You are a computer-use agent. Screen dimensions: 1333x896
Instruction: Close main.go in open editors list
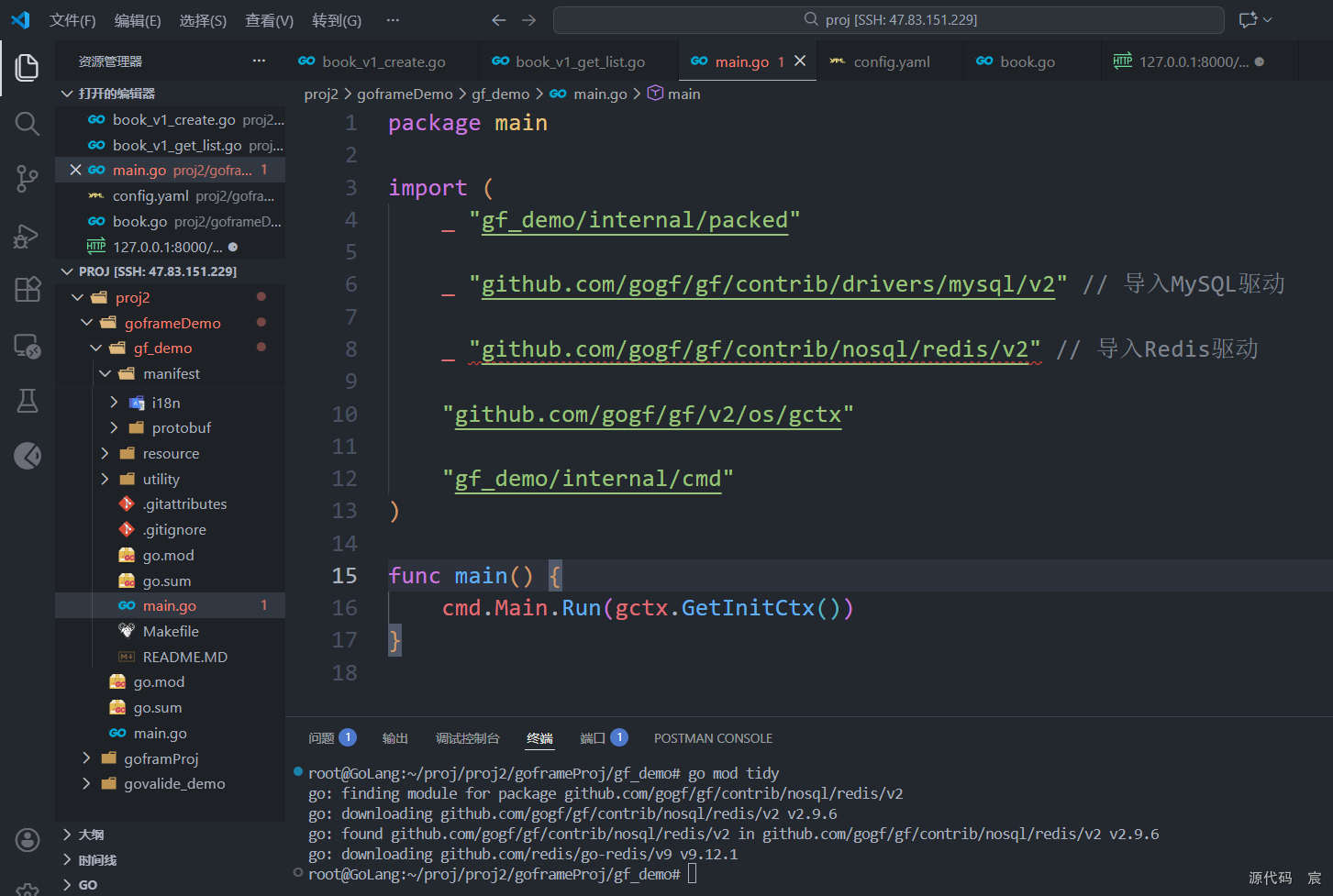coord(75,170)
